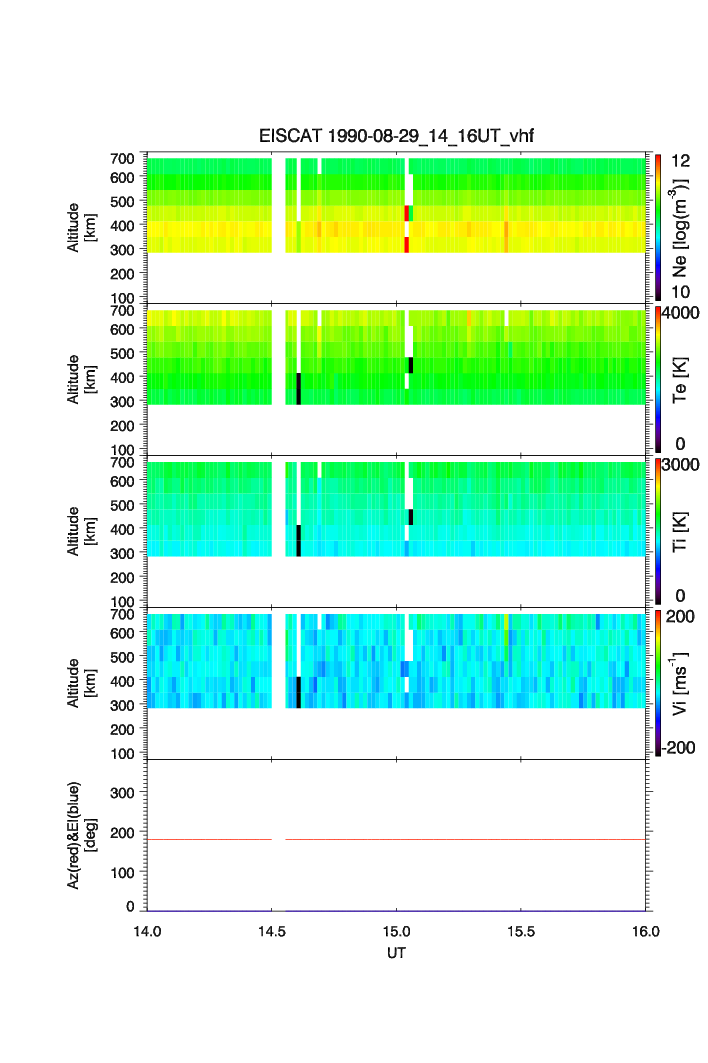The width and height of the screenshot is (708, 1063).
Task: Click the 0 value under Ti color bar
Action: tap(680, 596)
